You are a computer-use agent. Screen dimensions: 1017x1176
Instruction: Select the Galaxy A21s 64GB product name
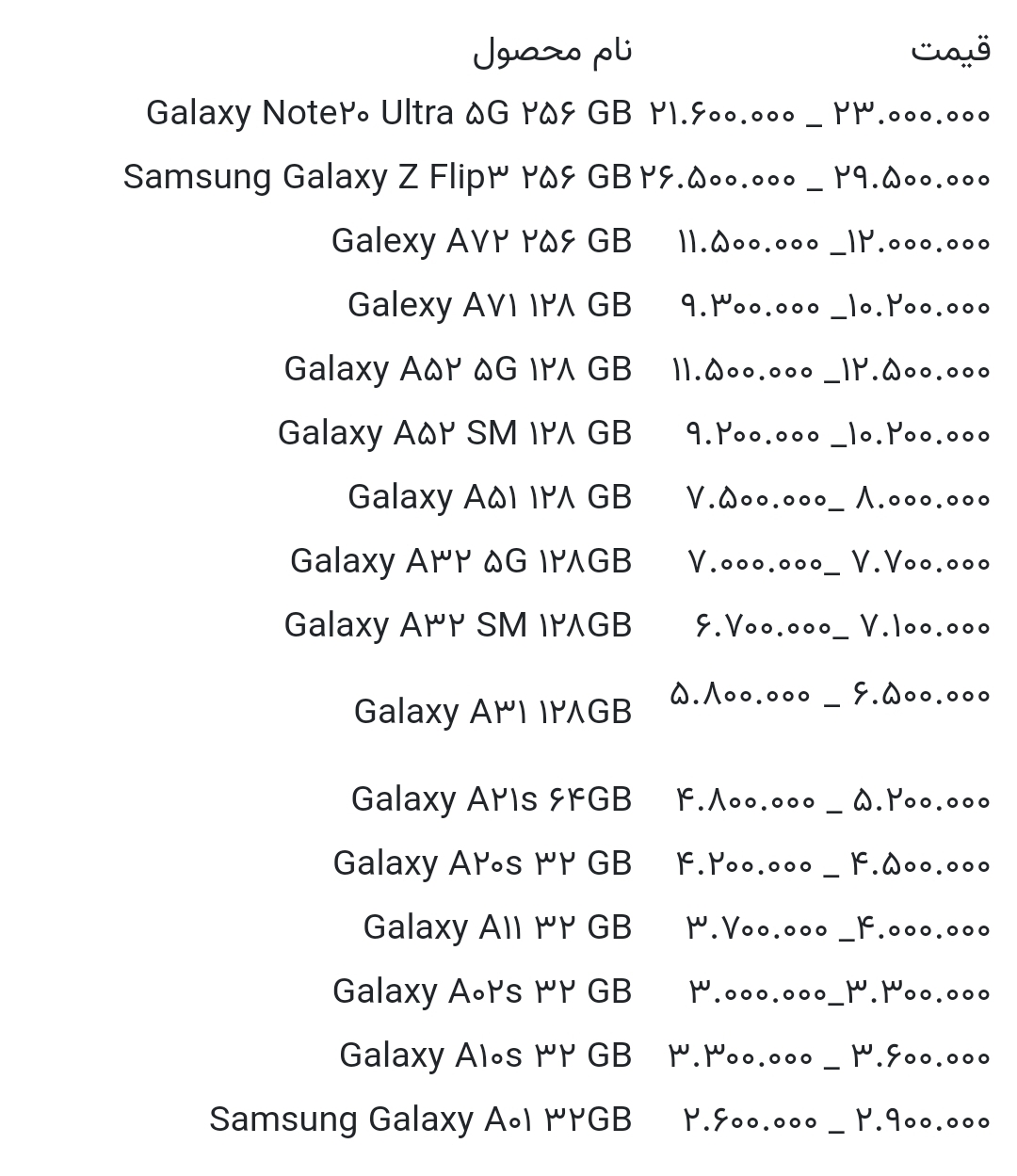tap(491, 799)
